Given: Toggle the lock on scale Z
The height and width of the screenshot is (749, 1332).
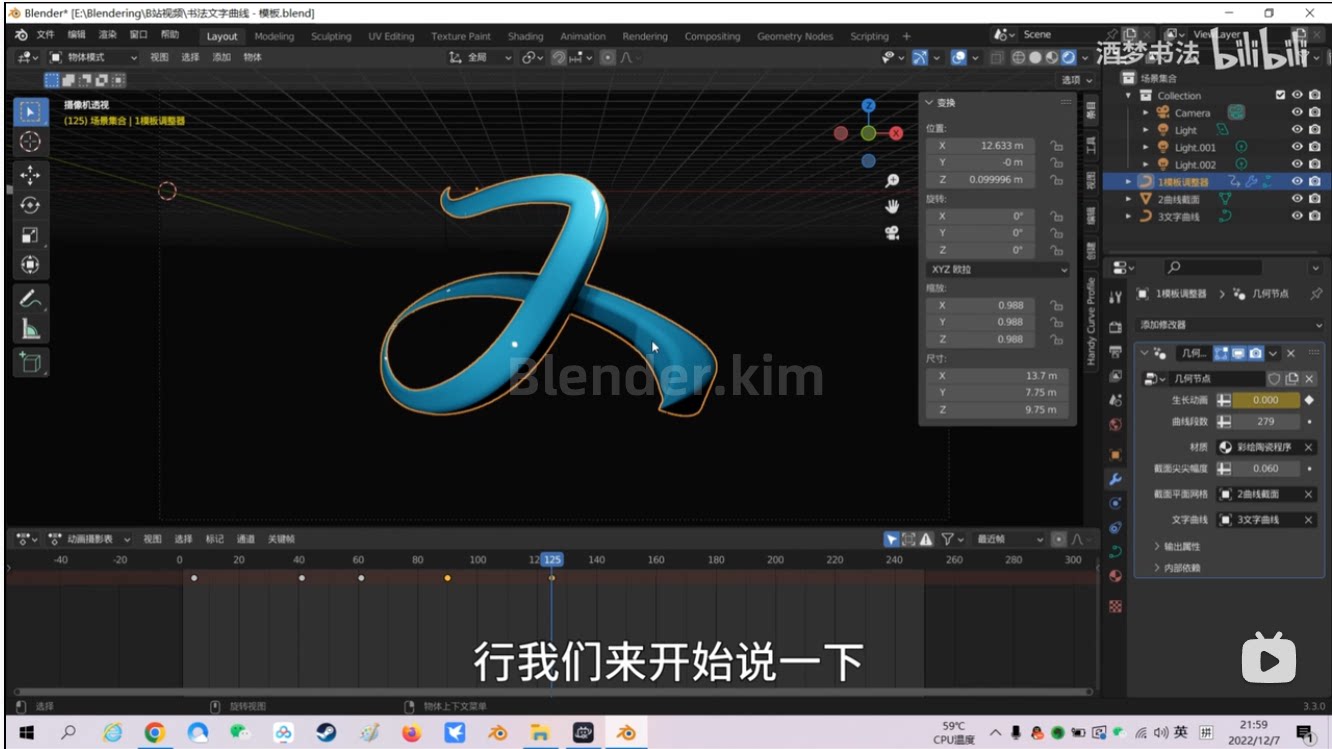Looking at the screenshot, I should click(x=1056, y=339).
